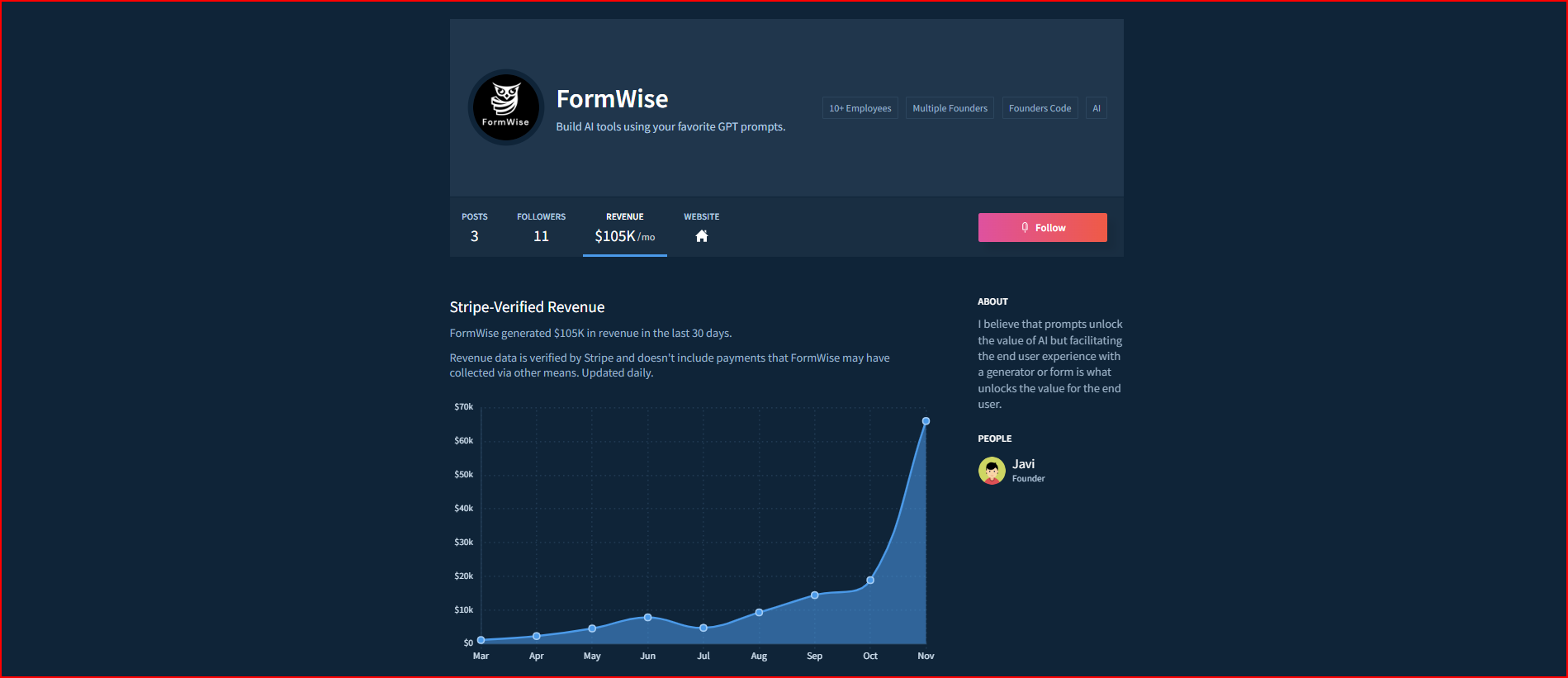The height and width of the screenshot is (678, 1568).
Task: Click the PEOPLE section heading
Action: [x=994, y=439]
